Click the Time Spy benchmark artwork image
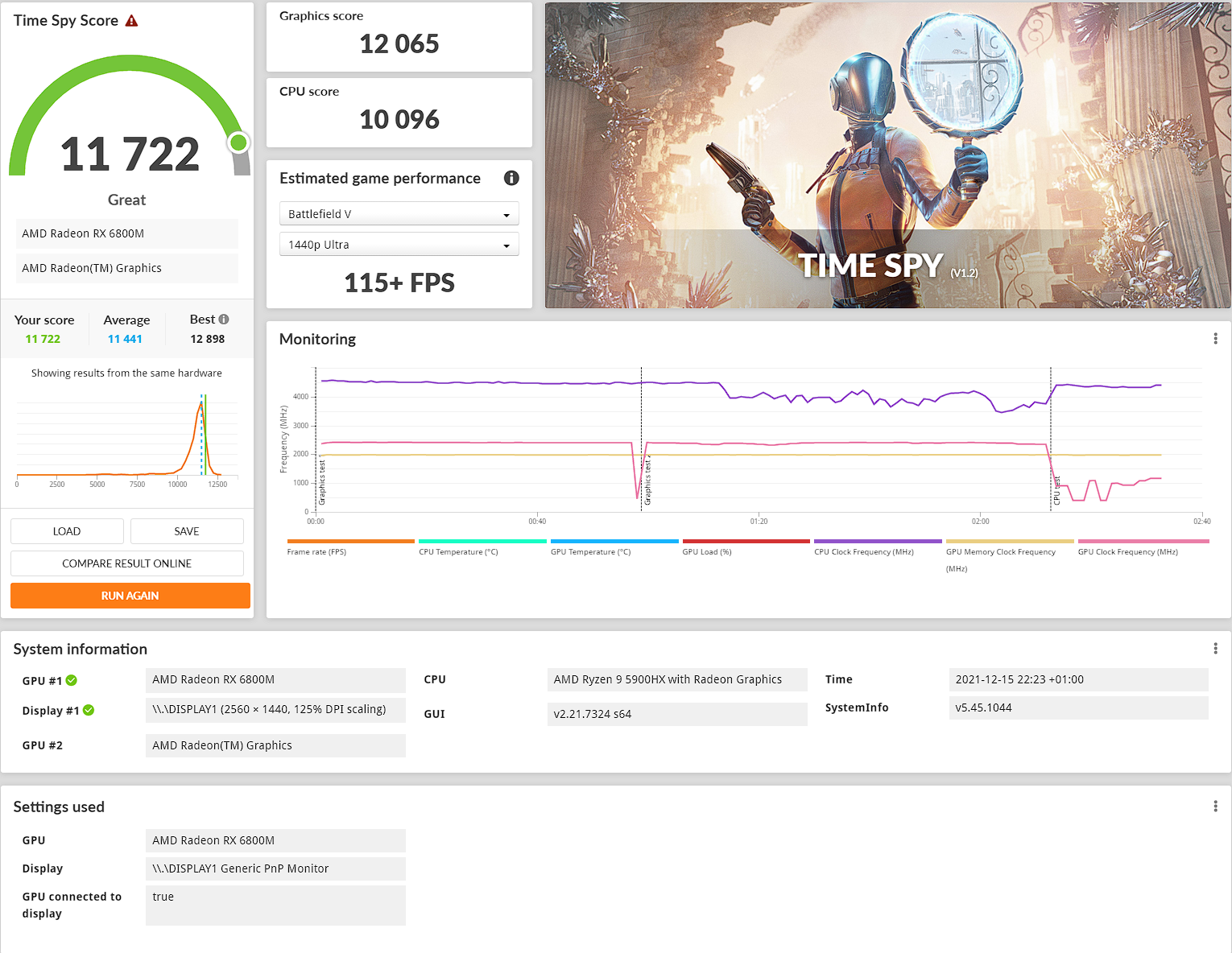This screenshot has width=1232, height=953. [887, 155]
